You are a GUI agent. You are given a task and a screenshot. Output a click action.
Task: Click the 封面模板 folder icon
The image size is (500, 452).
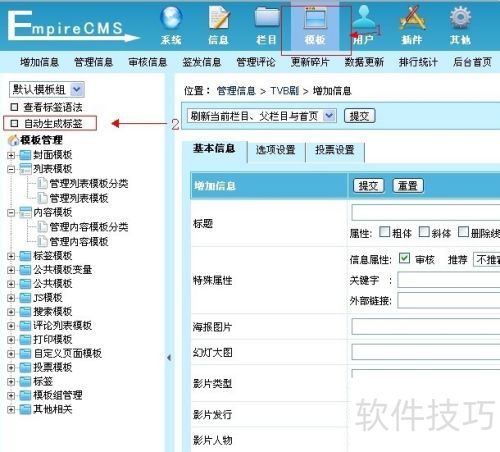pos(25,155)
